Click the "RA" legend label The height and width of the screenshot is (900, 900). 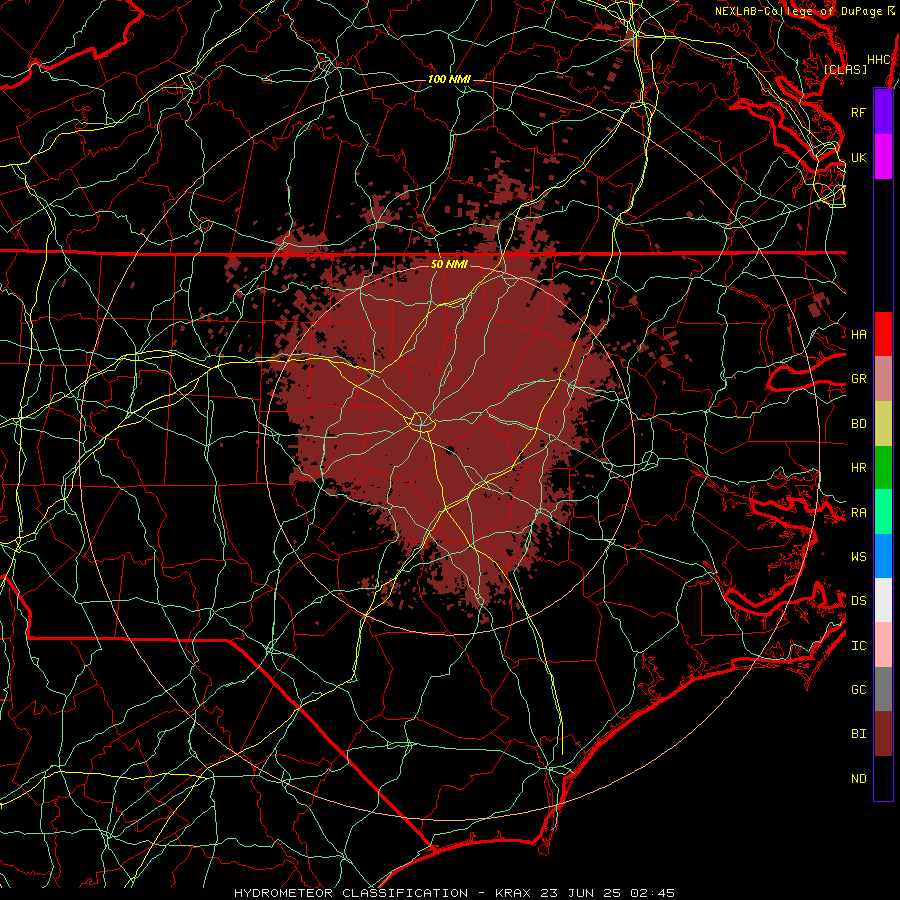point(859,513)
